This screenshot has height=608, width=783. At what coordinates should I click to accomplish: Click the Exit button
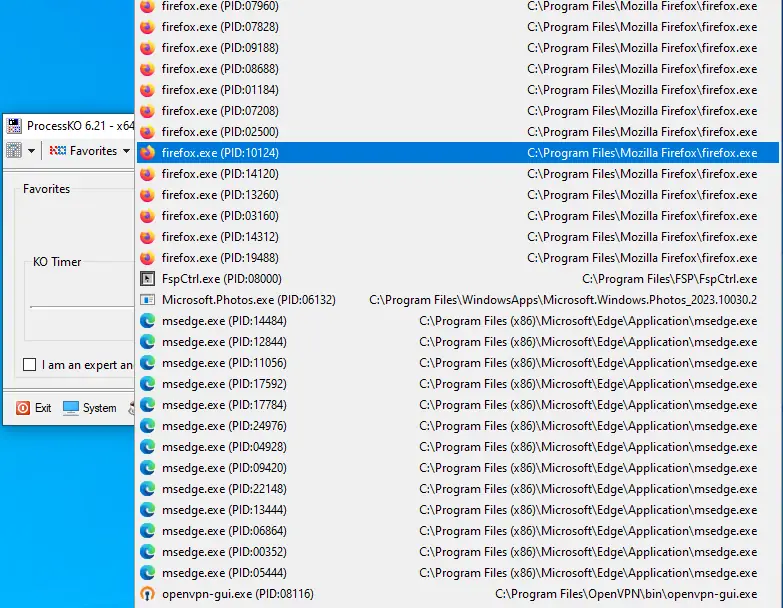33,408
